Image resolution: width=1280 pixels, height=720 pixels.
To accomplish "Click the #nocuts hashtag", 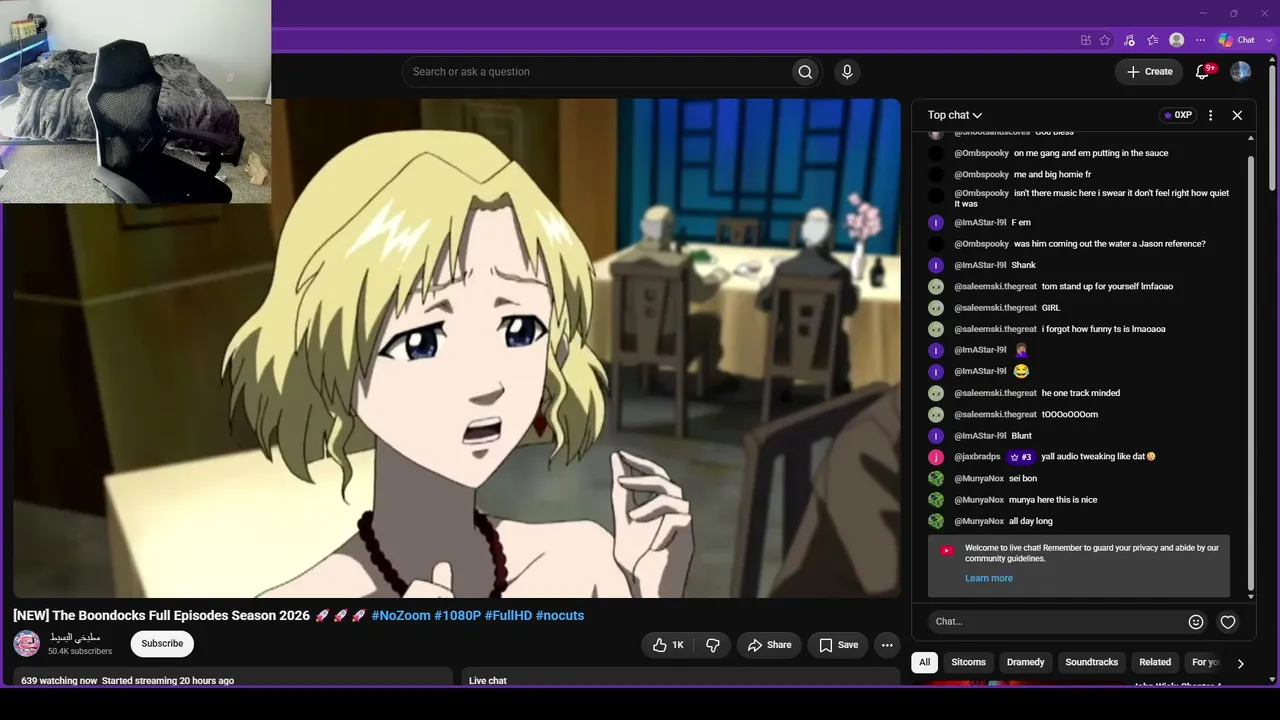I will click(x=560, y=615).
